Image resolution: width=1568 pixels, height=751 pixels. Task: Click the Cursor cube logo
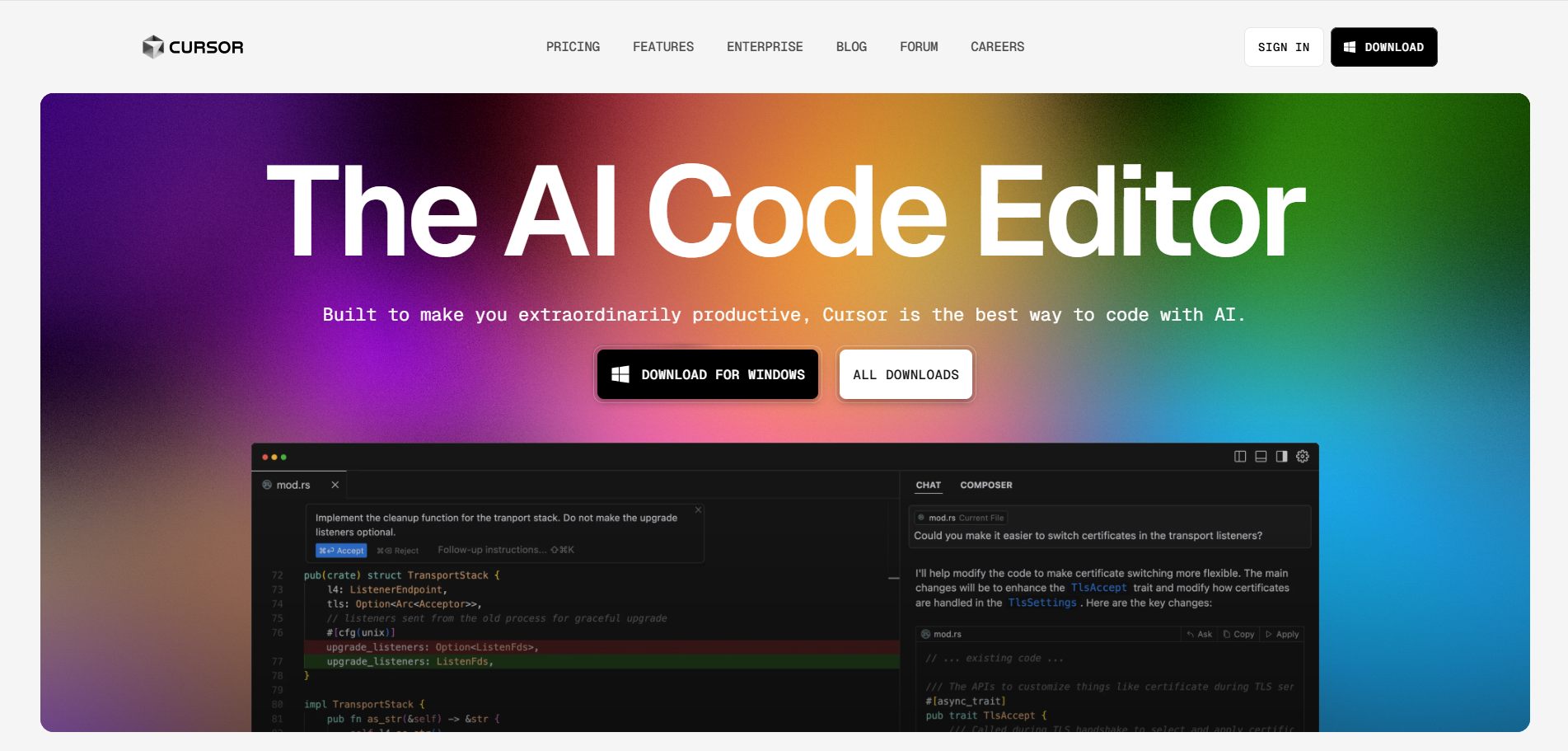point(153,47)
